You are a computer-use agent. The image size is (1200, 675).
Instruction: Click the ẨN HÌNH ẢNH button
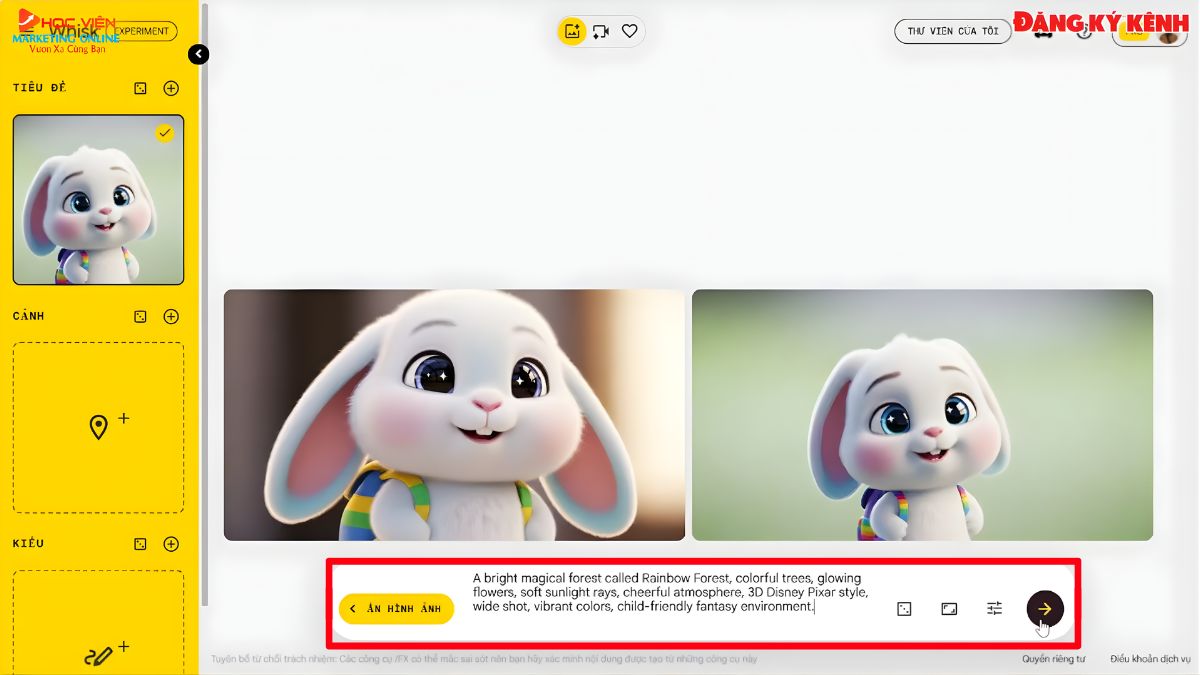396,608
